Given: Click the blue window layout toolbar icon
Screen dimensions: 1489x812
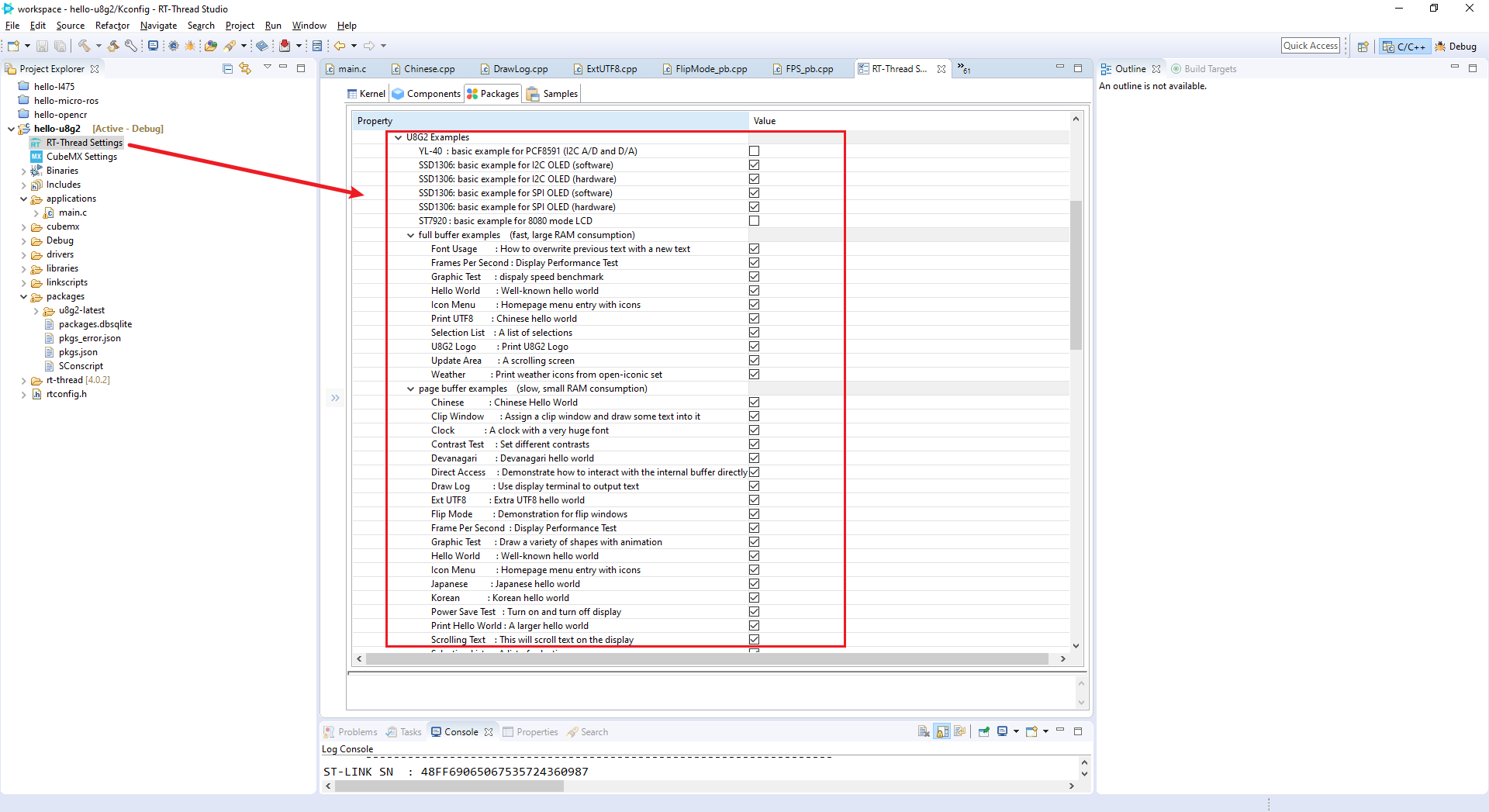Looking at the screenshot, I should pos(317,47).
